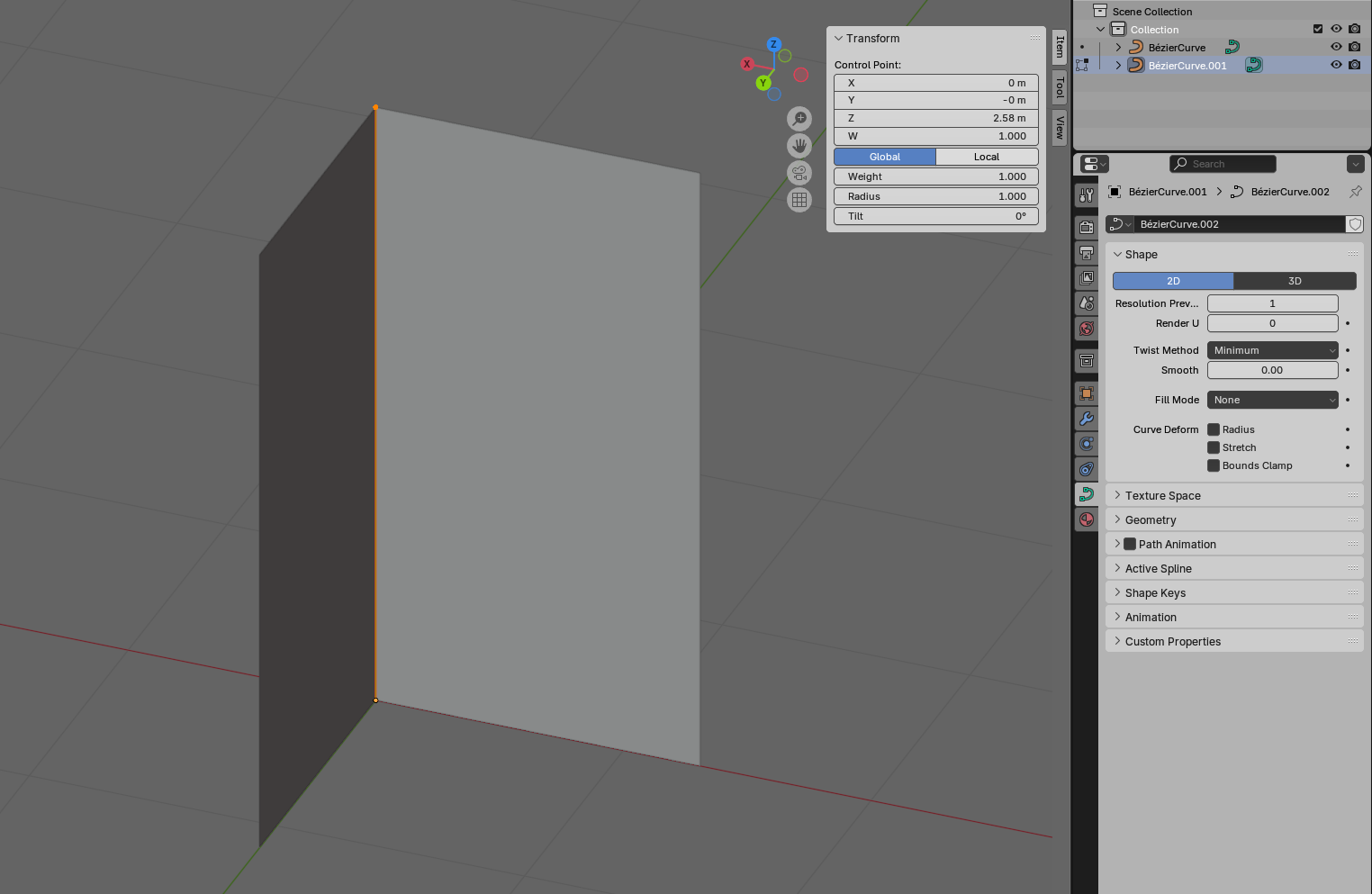The image size is (1372, 894).
Task: Open the Modifiers wrench properties tab
Action: 1087,419
